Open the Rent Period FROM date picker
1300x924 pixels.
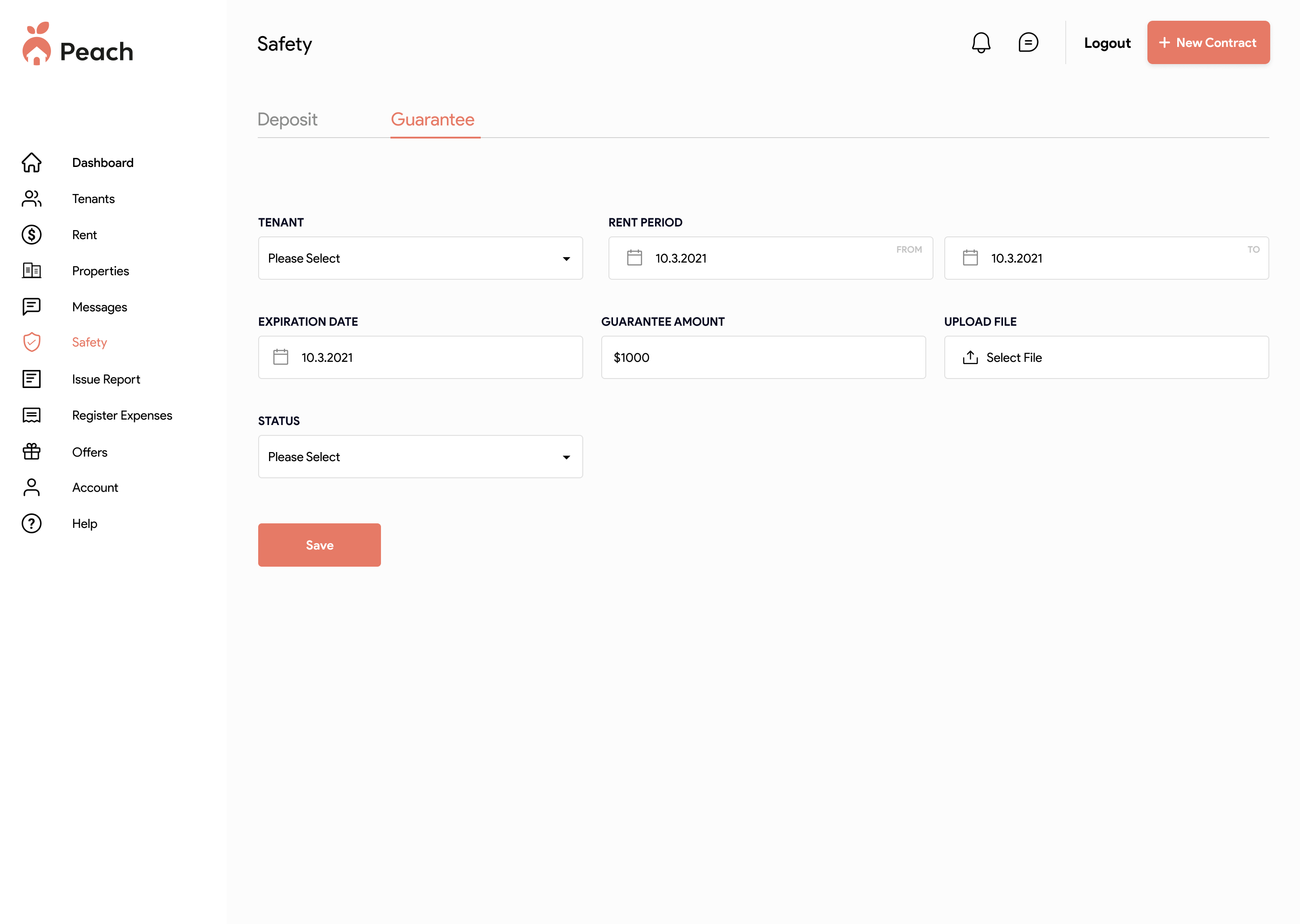coord(770,259)
